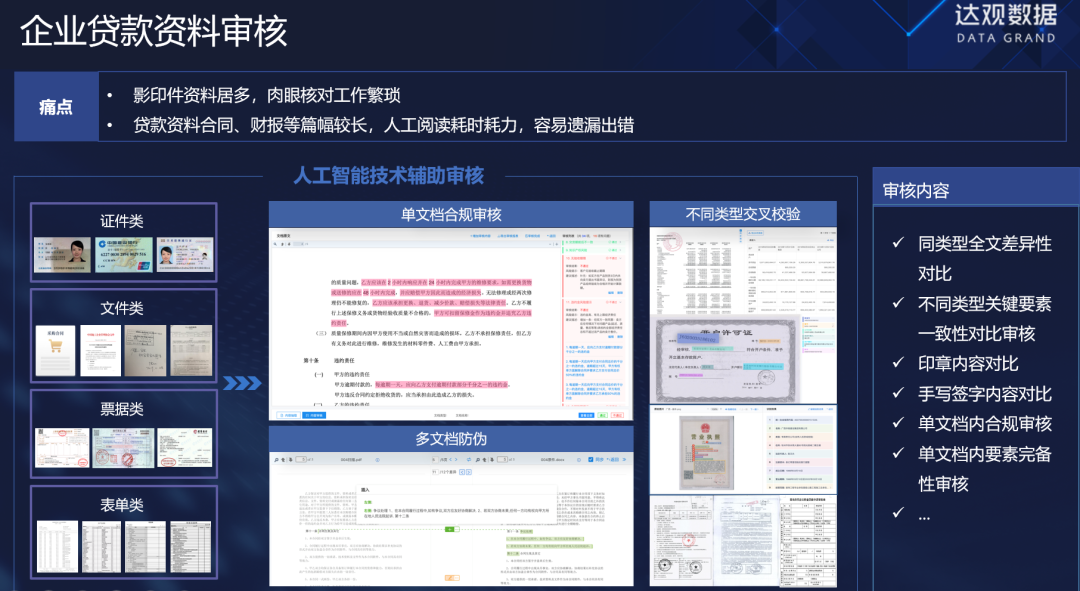Image resolution: width=1080 pixels, height=591 pixels.
Task: Click the 文件类 category label
Action: (x=122, y=308)
